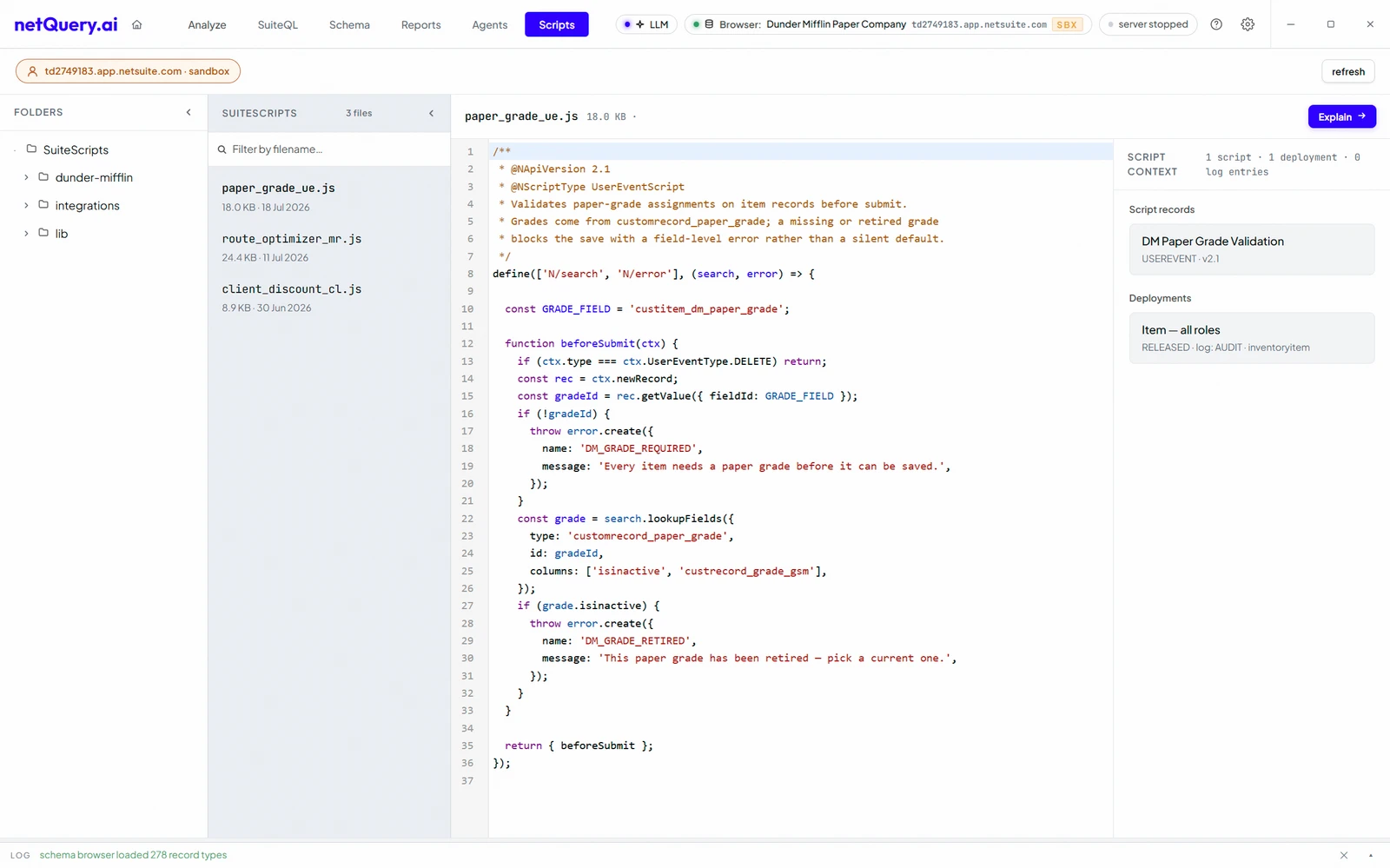Toggle the LLM switch pill
This screenshot has height=868, width=1390.
pos(646,24)
